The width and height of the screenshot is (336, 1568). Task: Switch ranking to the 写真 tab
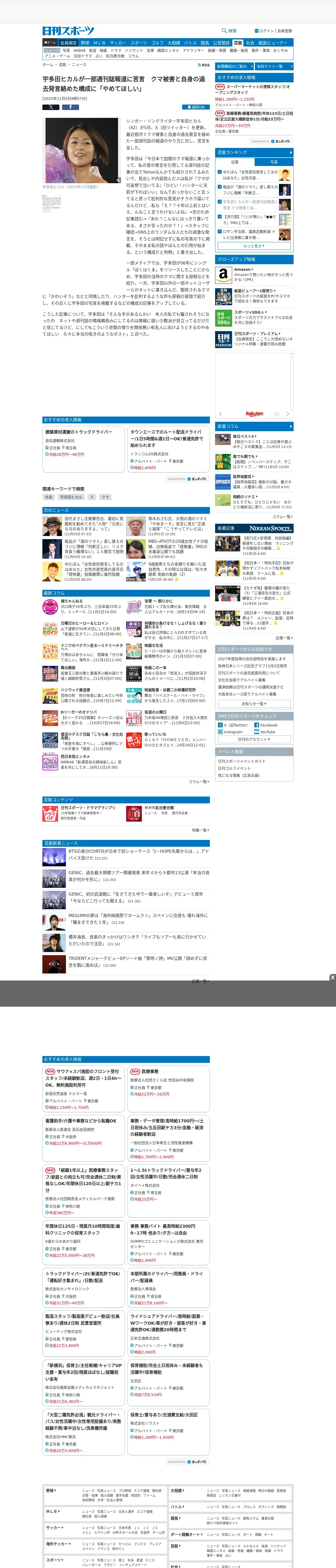pos(274,162)
